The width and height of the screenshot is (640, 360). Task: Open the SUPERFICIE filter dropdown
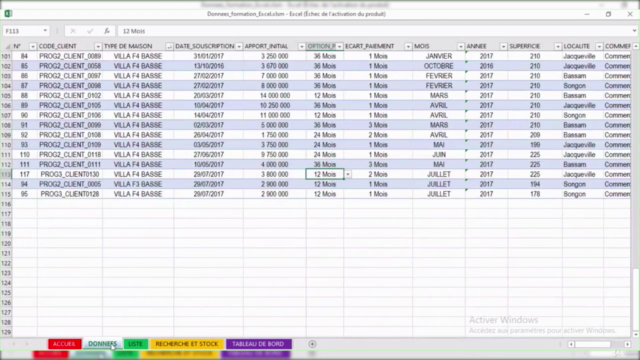click(558, 47)
